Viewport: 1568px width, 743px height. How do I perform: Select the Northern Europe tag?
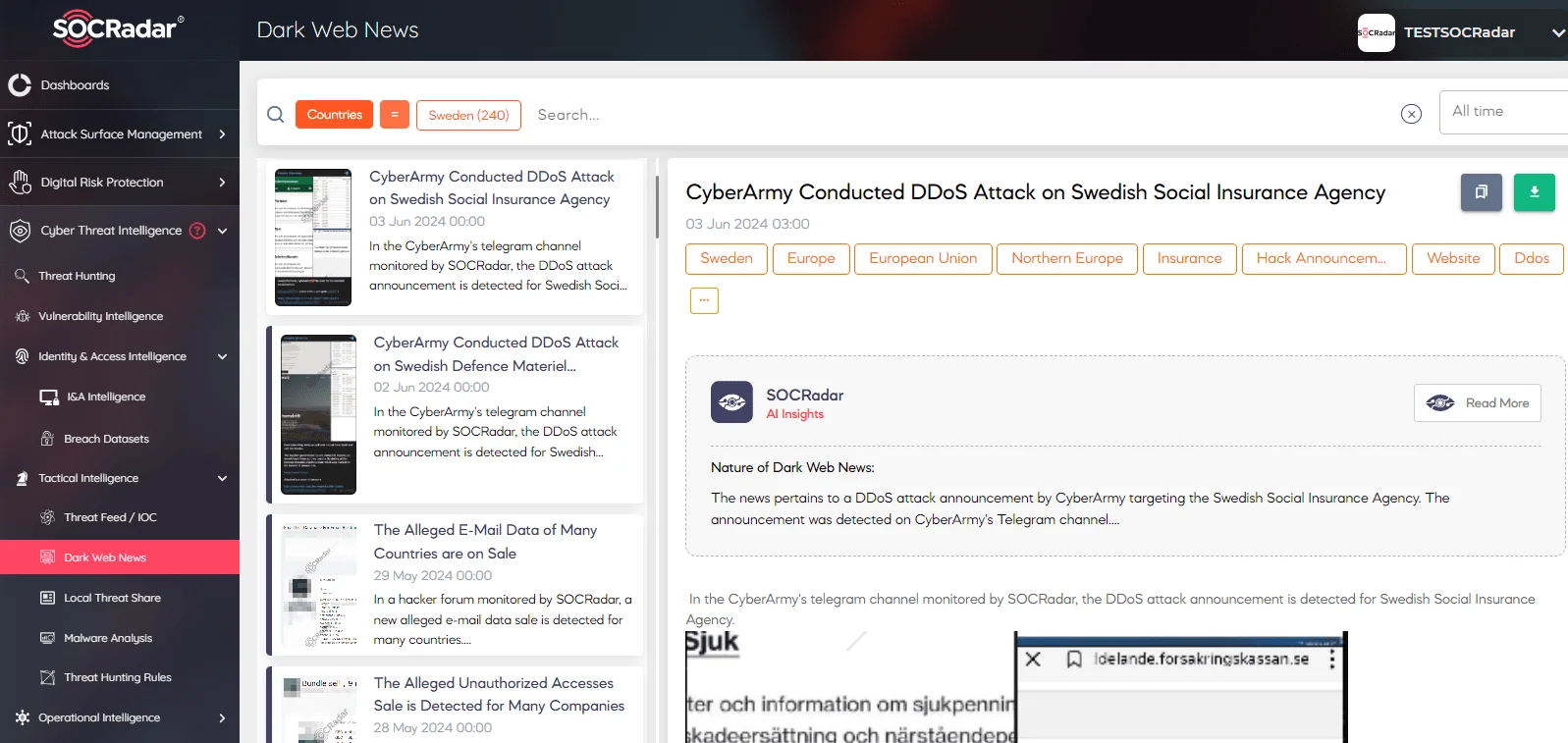(1067, 258)
